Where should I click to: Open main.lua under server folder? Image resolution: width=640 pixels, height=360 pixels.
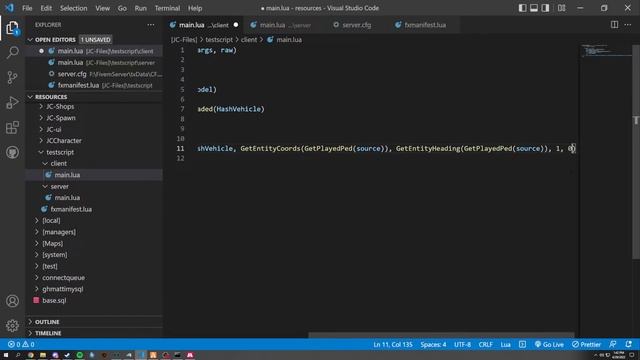click(67, 198)
